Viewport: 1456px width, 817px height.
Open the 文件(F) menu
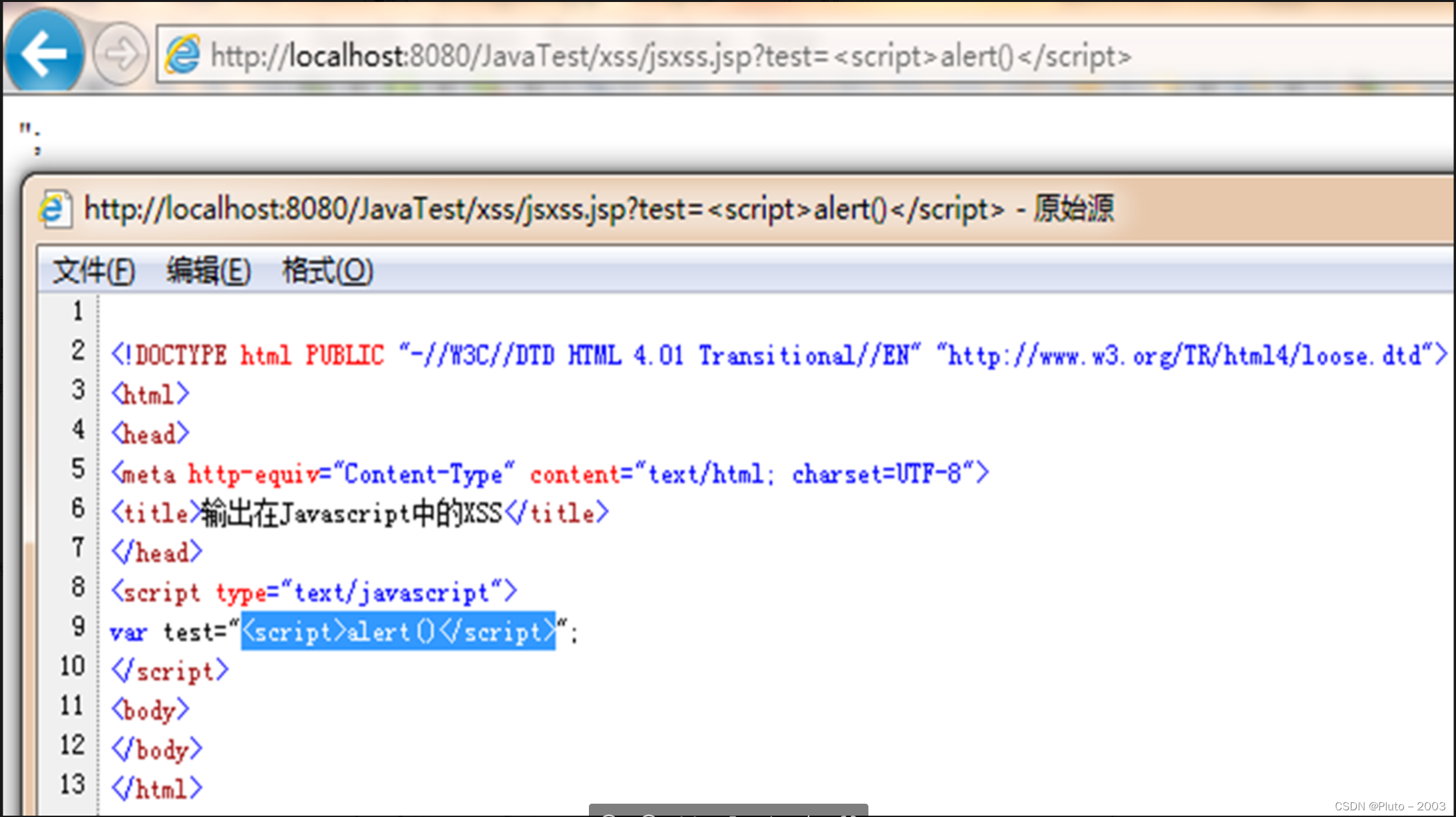pos(94,271)
